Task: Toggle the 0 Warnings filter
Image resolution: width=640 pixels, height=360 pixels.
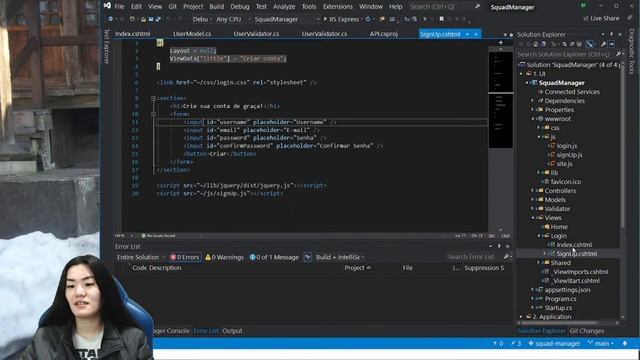Action: click(x=224, y=257)
